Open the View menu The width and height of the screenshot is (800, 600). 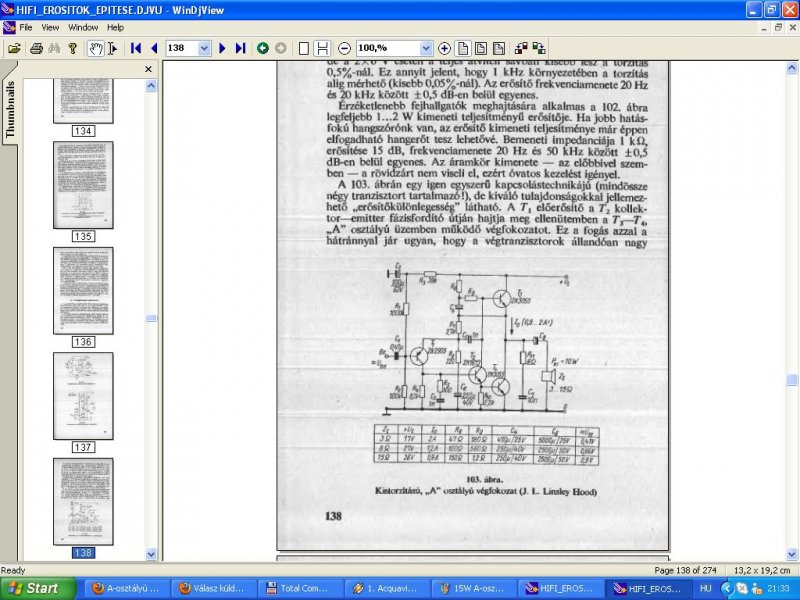click(50, 28)
